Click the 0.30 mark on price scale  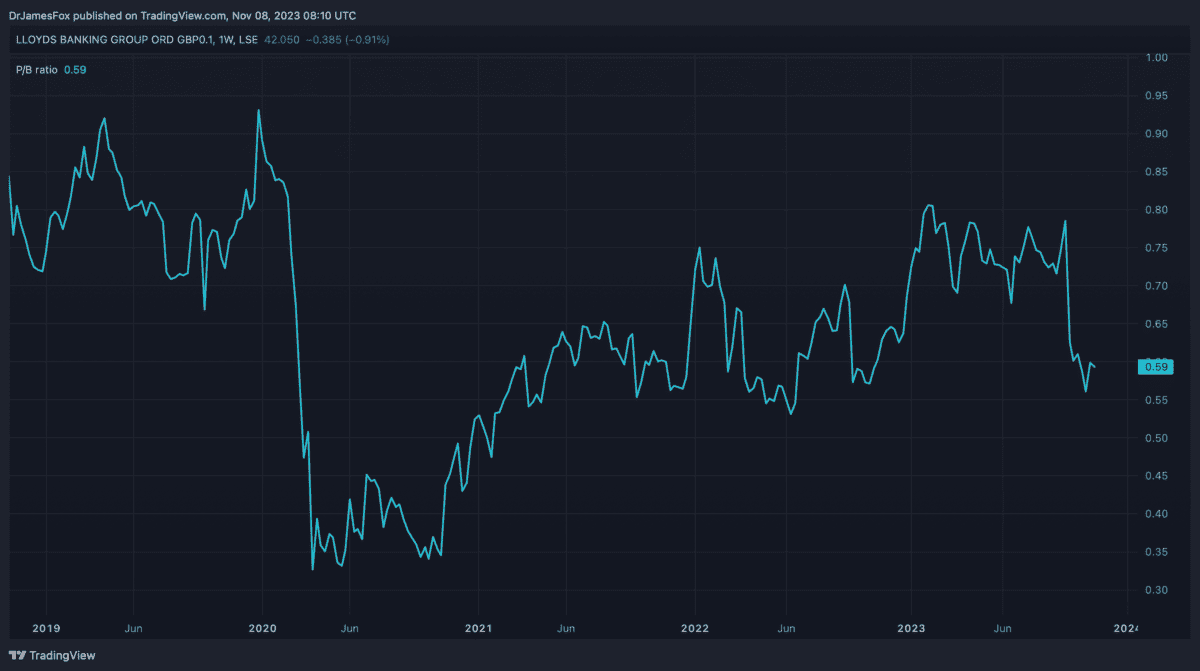click(1156, 590)
